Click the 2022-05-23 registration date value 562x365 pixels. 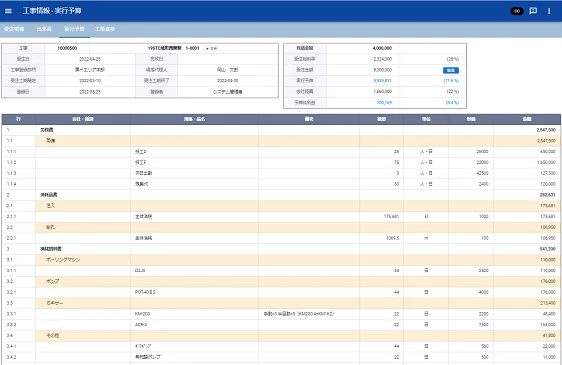(x=90, y=92)
